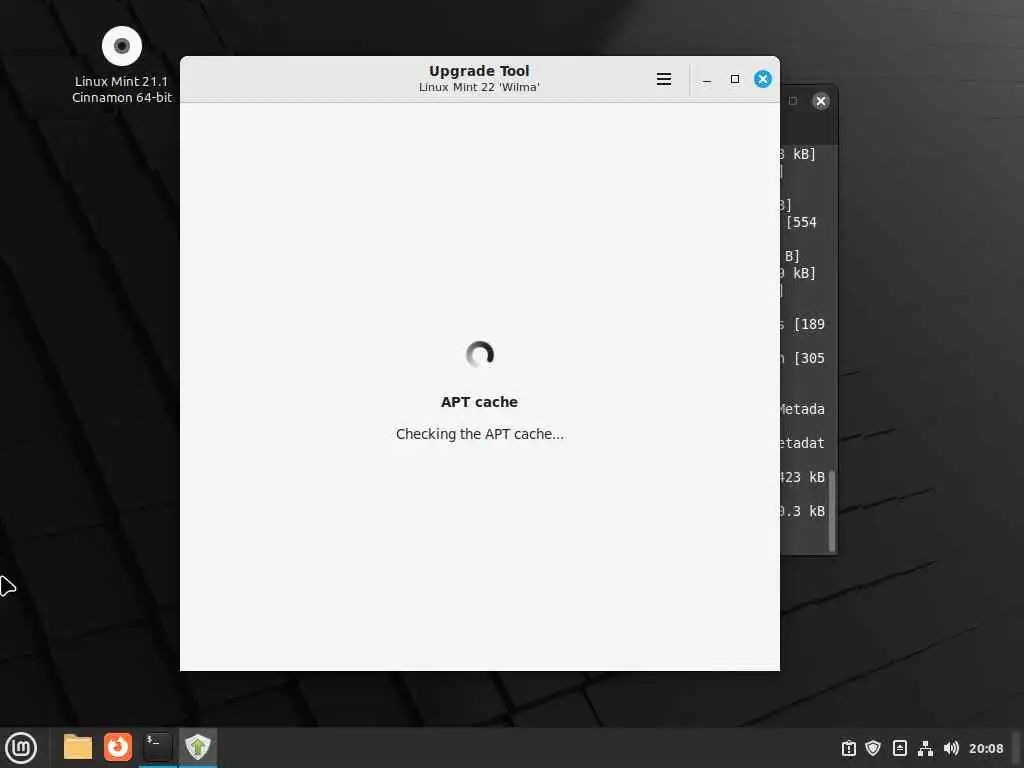Image resolution: width=1024 pixels, height=768 pixels.
Task: Click the notification tray icon left of the shield
Action: pyautogui.click(x=848, y=748)
